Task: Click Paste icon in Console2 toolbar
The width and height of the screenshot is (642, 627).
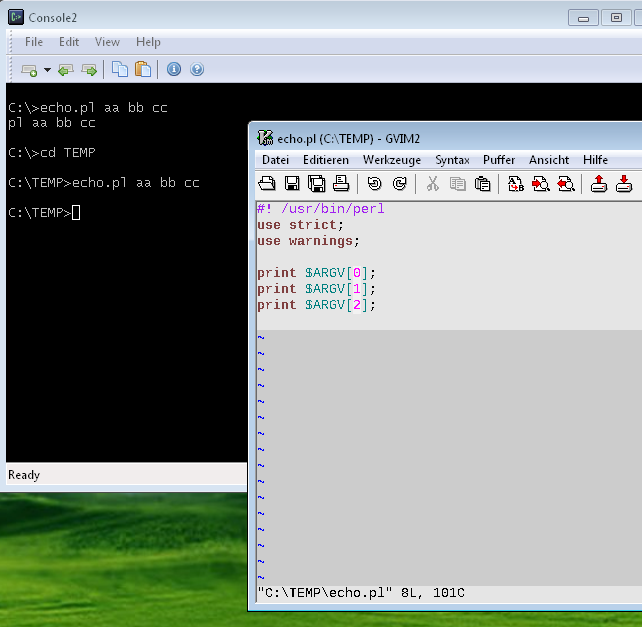Action: (x=143, y=69)
